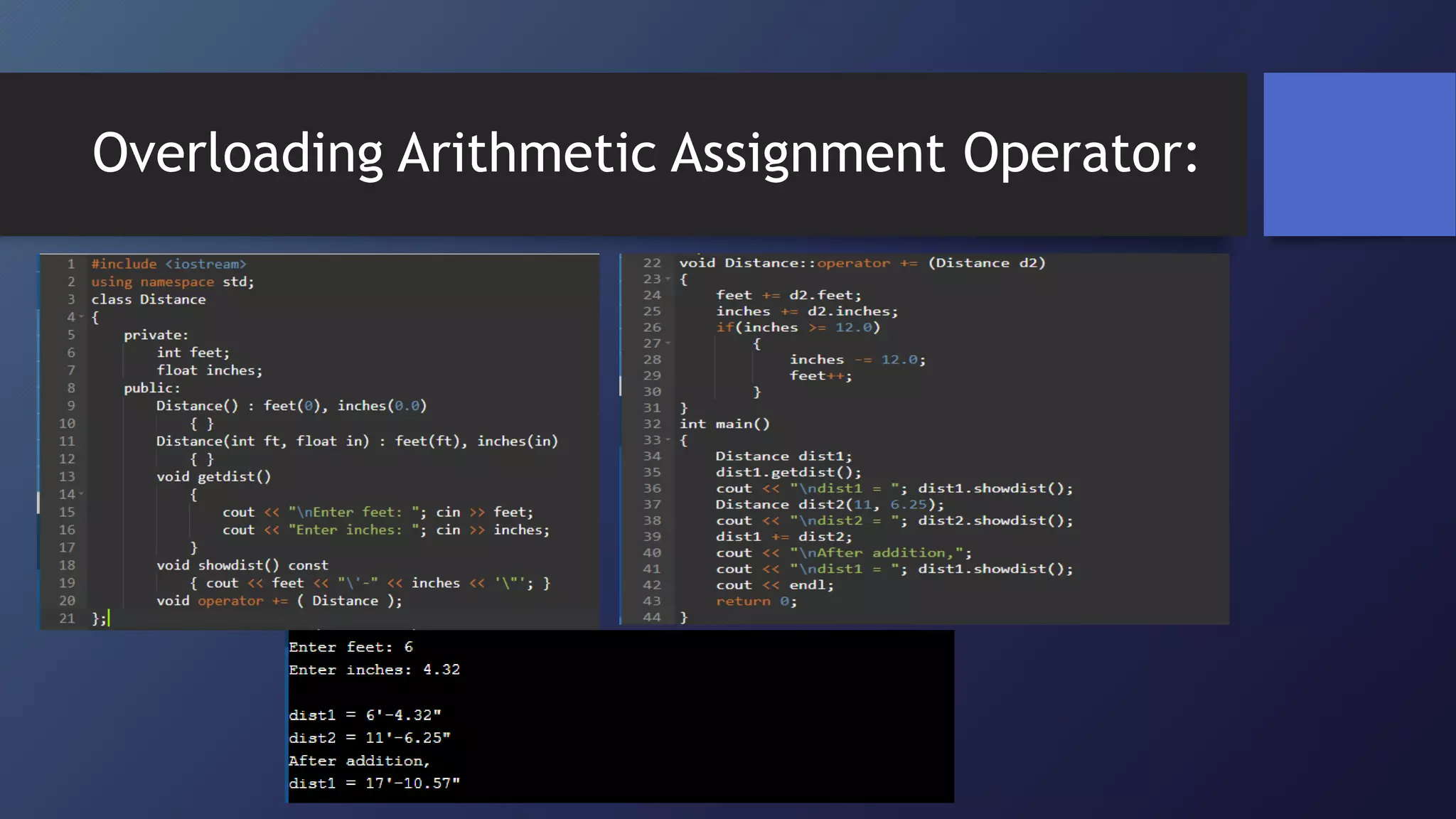Click the "#include <iostream>" code line
Screen dimensions: 1456x819
[x=168, y=264]
